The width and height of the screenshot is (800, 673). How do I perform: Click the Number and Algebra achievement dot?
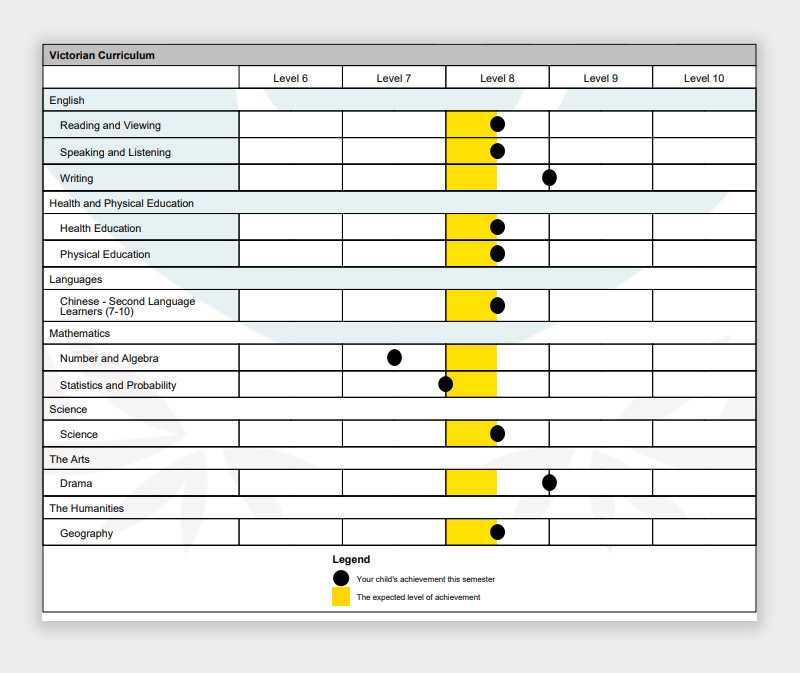[x=394, y=358]
